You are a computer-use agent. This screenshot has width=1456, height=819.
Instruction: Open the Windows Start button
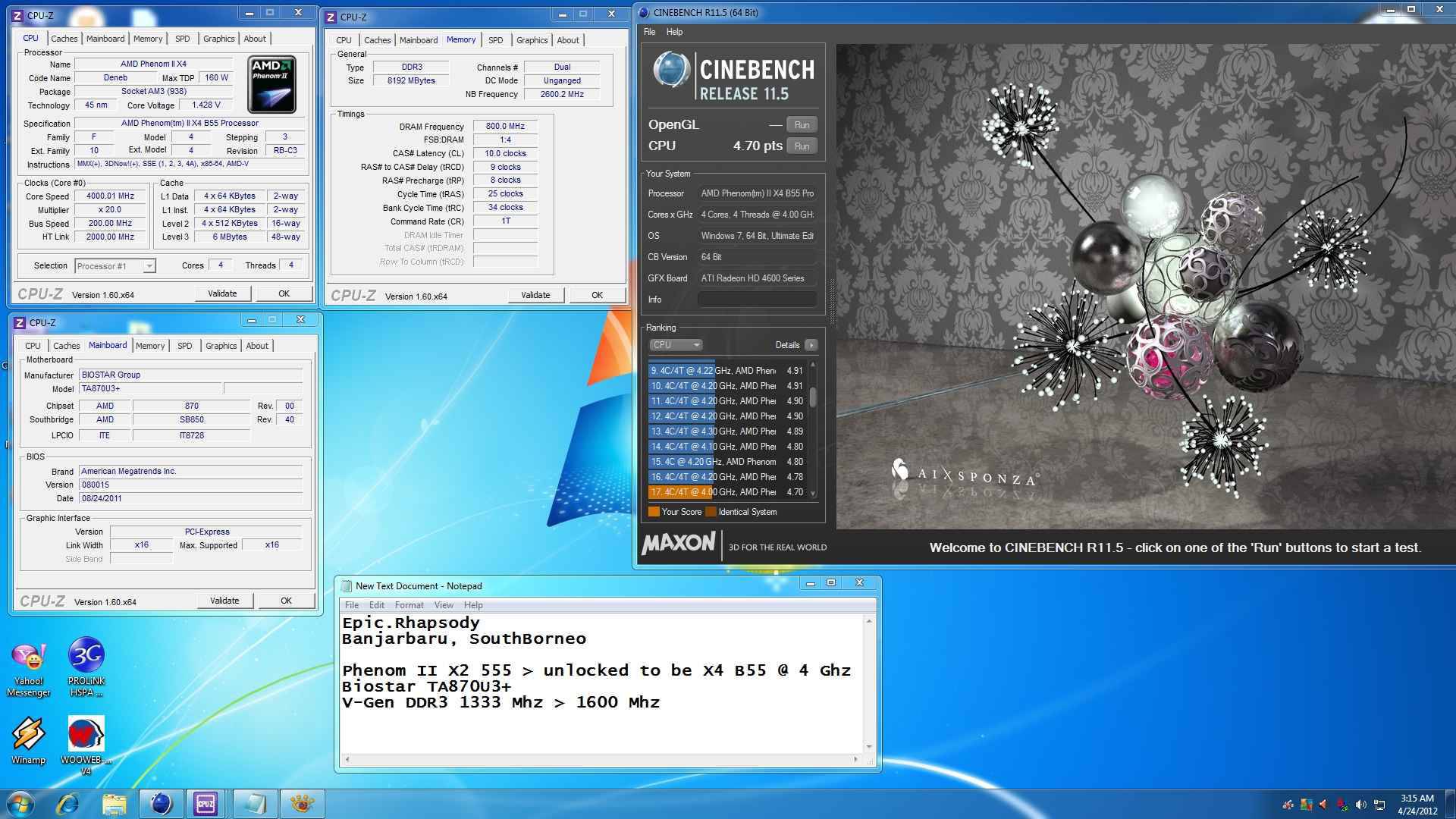point(20,804)
